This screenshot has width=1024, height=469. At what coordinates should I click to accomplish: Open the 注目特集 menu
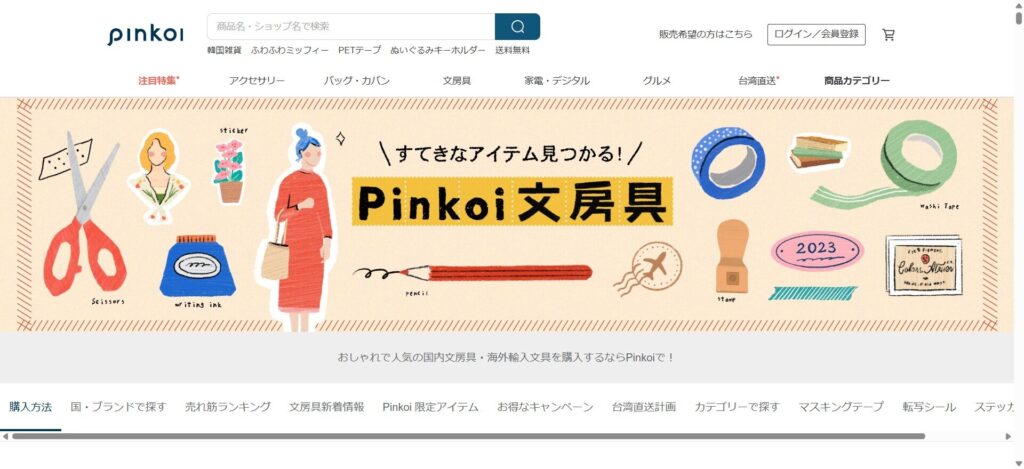click(x=159, y=81)
